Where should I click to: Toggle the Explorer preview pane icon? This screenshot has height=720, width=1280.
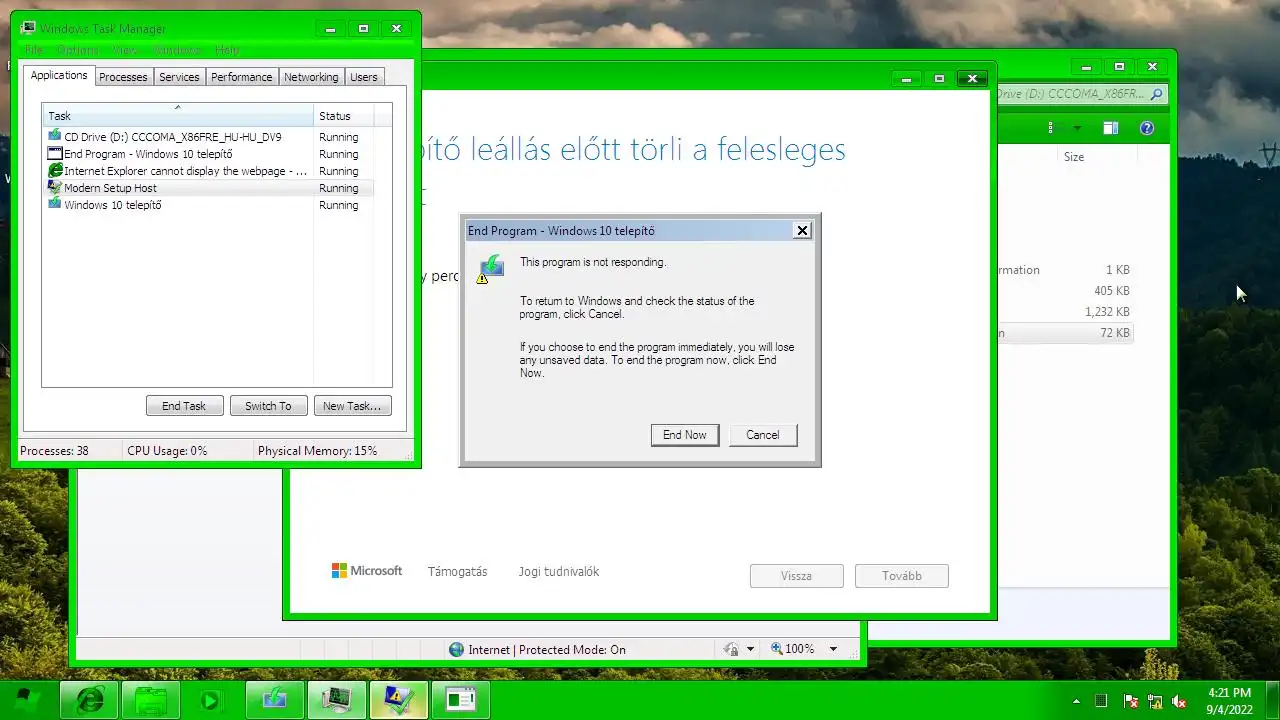tap(1111, 128)
